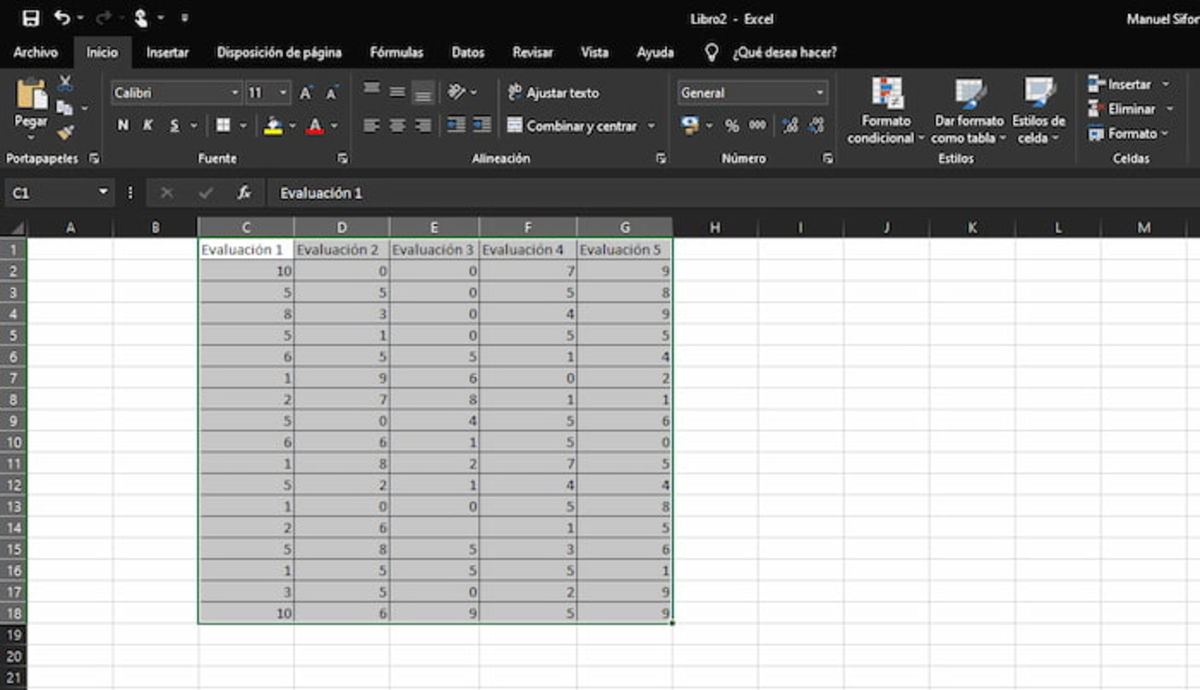Apply italic formatting using the K icon
The width and height of the screenshot is (1200, 690).
point(147,125)
